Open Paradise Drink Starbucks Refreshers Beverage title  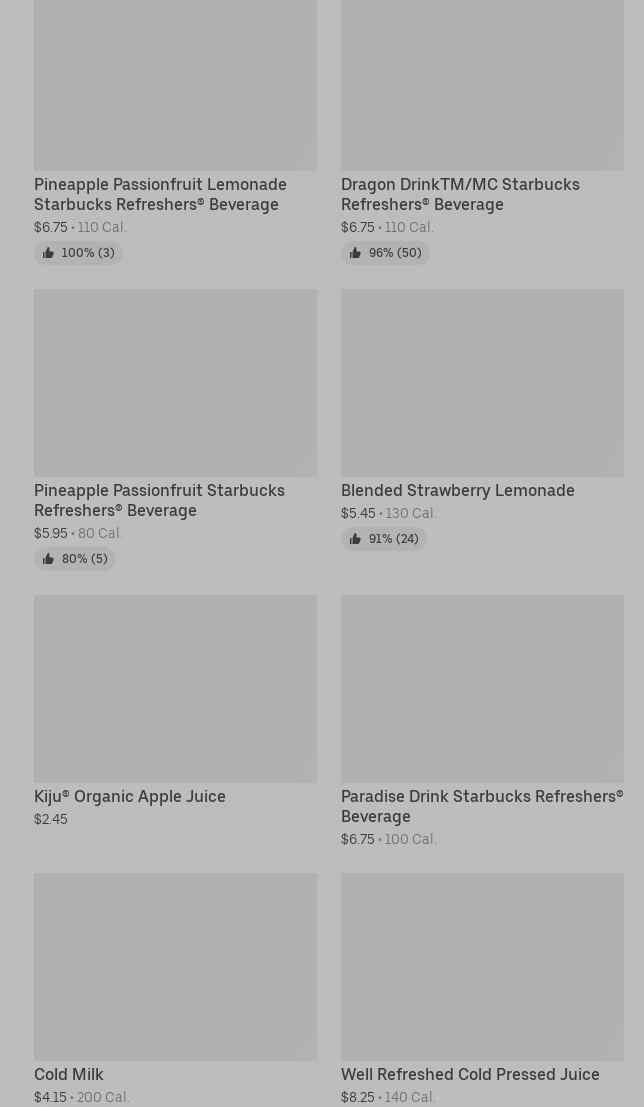(x=481, y=806)
